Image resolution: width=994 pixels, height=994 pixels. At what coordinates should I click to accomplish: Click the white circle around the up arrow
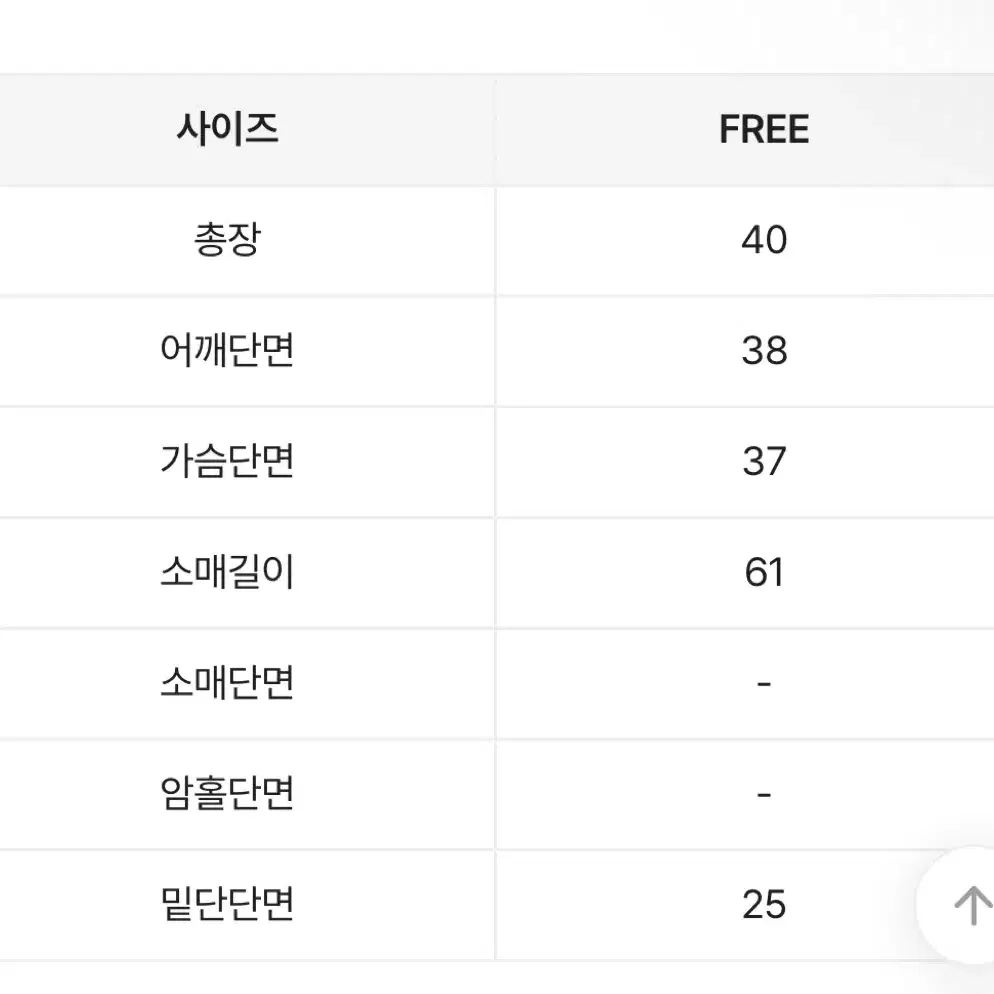coord(956,906)
